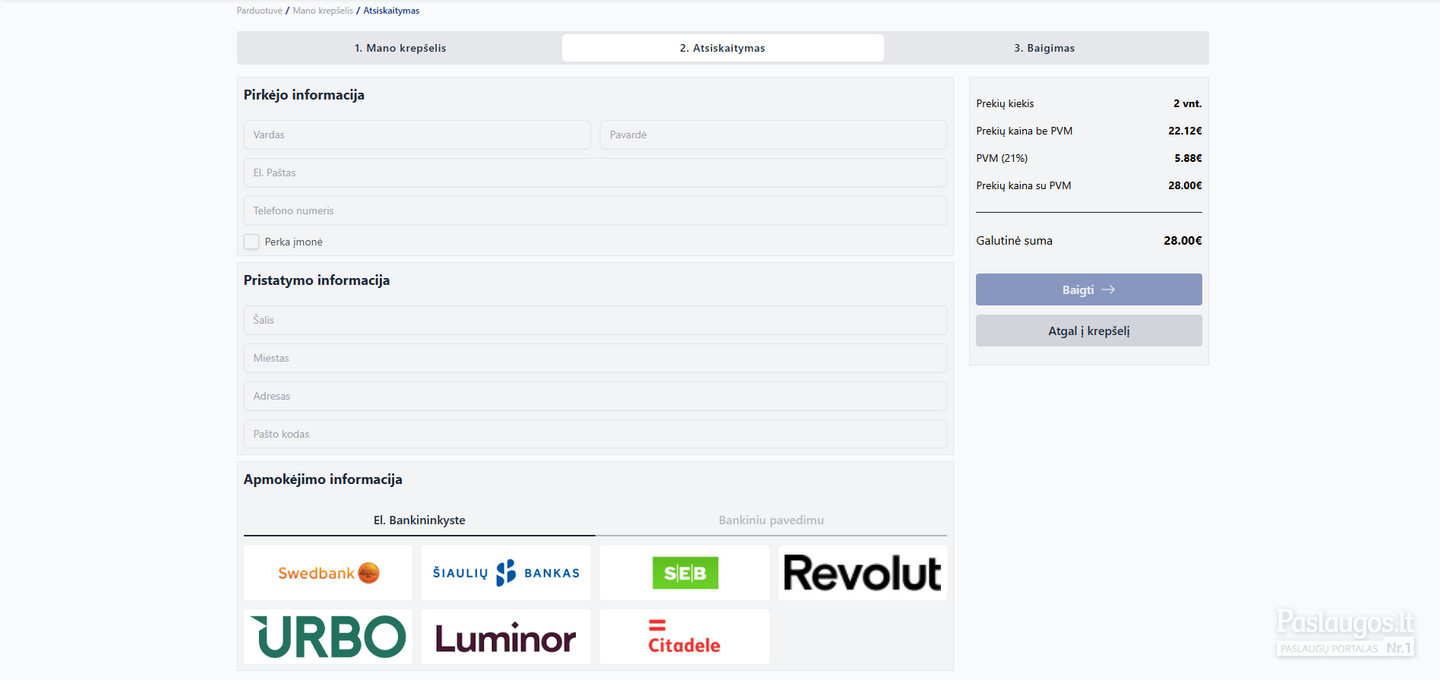1440x680 pixels.
Task: Click the Pašto kodas field
Action: [x=595, y=434]
